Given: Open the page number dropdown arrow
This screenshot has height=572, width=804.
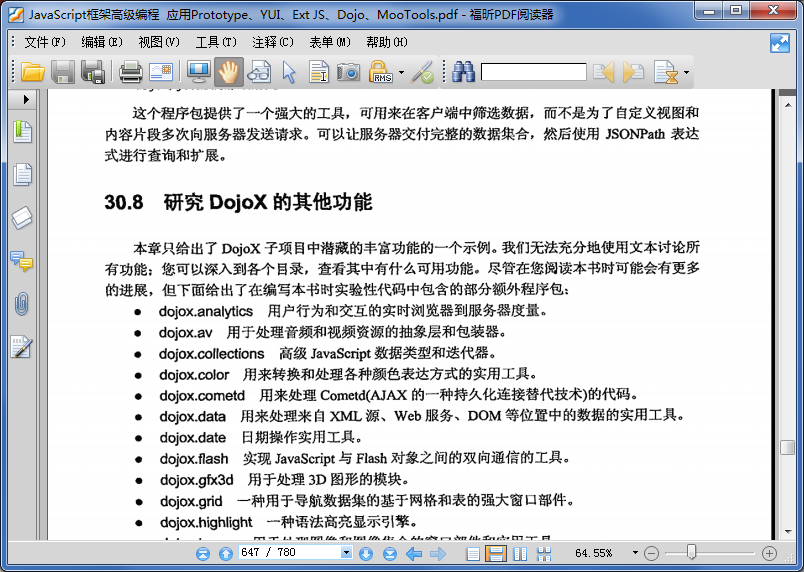Looking at the screenshot, I should pos(347,553).
